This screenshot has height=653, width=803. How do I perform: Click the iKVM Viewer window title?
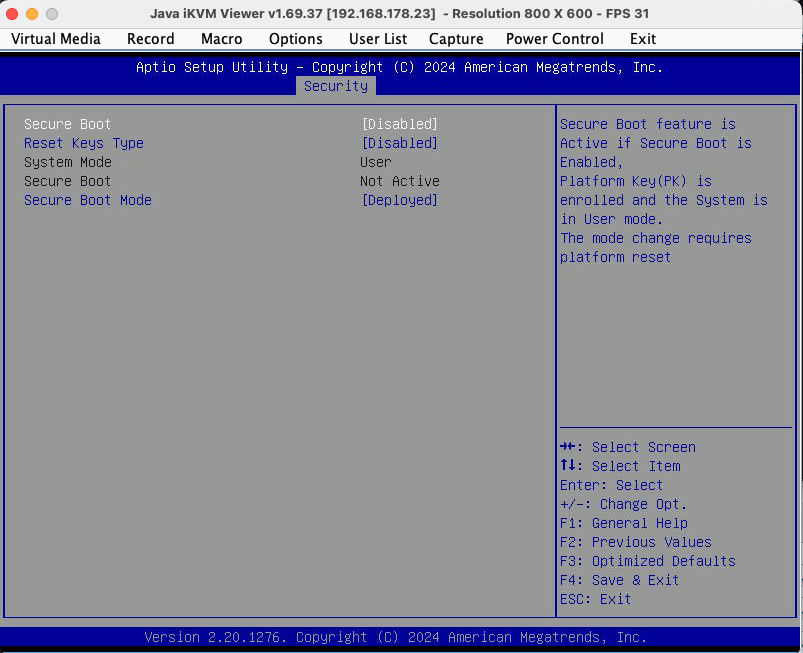399,14
